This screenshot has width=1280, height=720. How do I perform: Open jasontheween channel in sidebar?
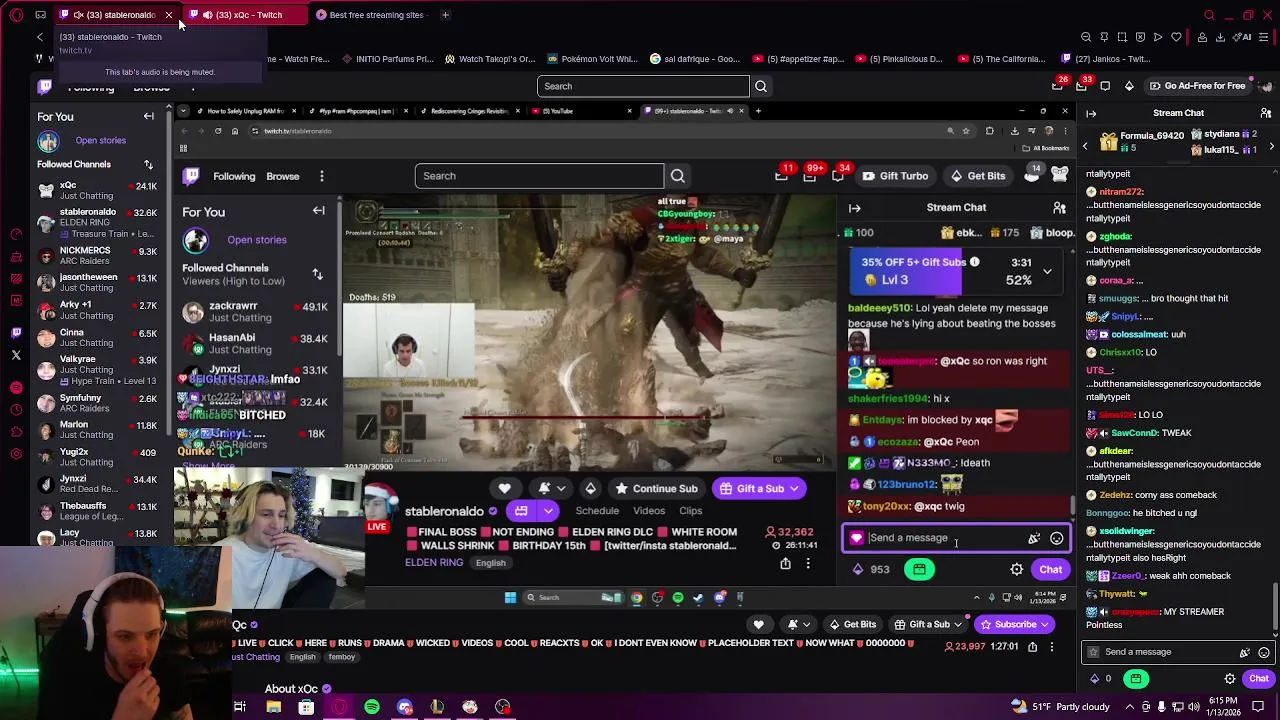click(97, 283)
